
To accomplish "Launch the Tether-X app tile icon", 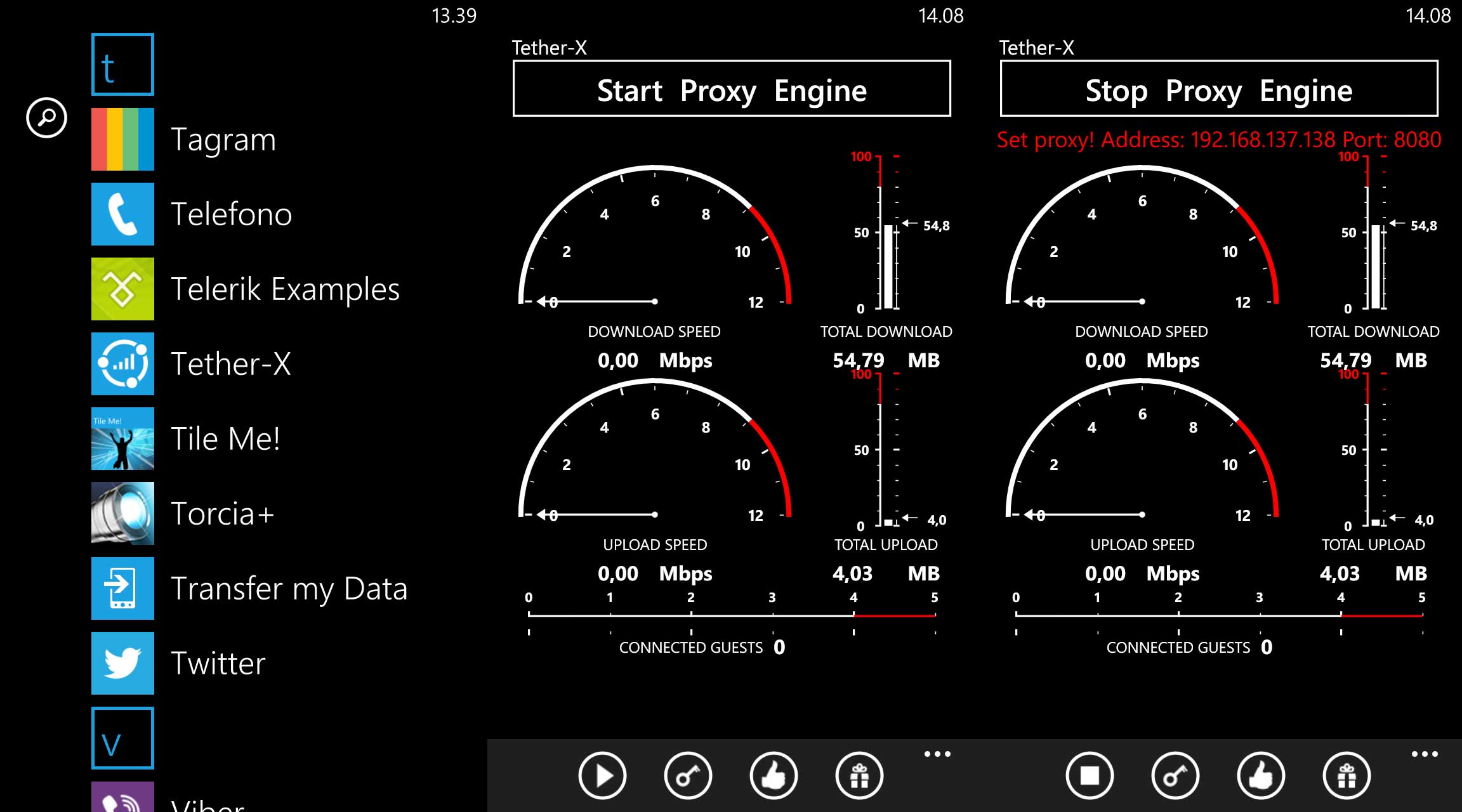I will pyautogui.click(x=122, y=363).
